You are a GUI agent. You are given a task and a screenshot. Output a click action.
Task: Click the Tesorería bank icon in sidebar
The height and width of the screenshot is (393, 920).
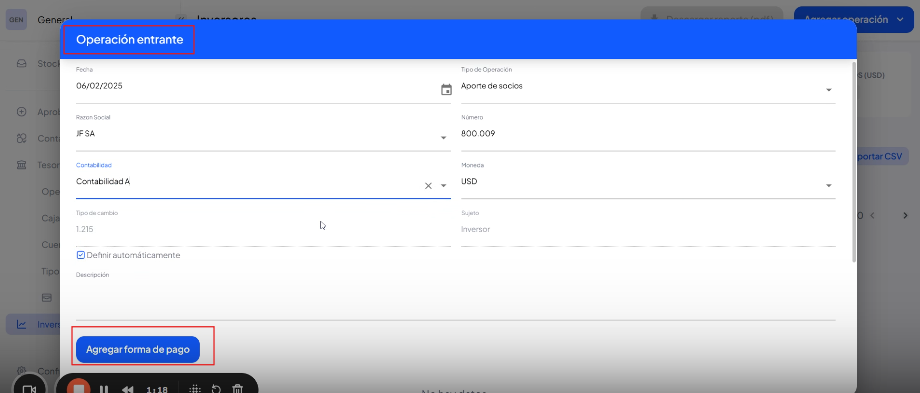click(22, 165)
